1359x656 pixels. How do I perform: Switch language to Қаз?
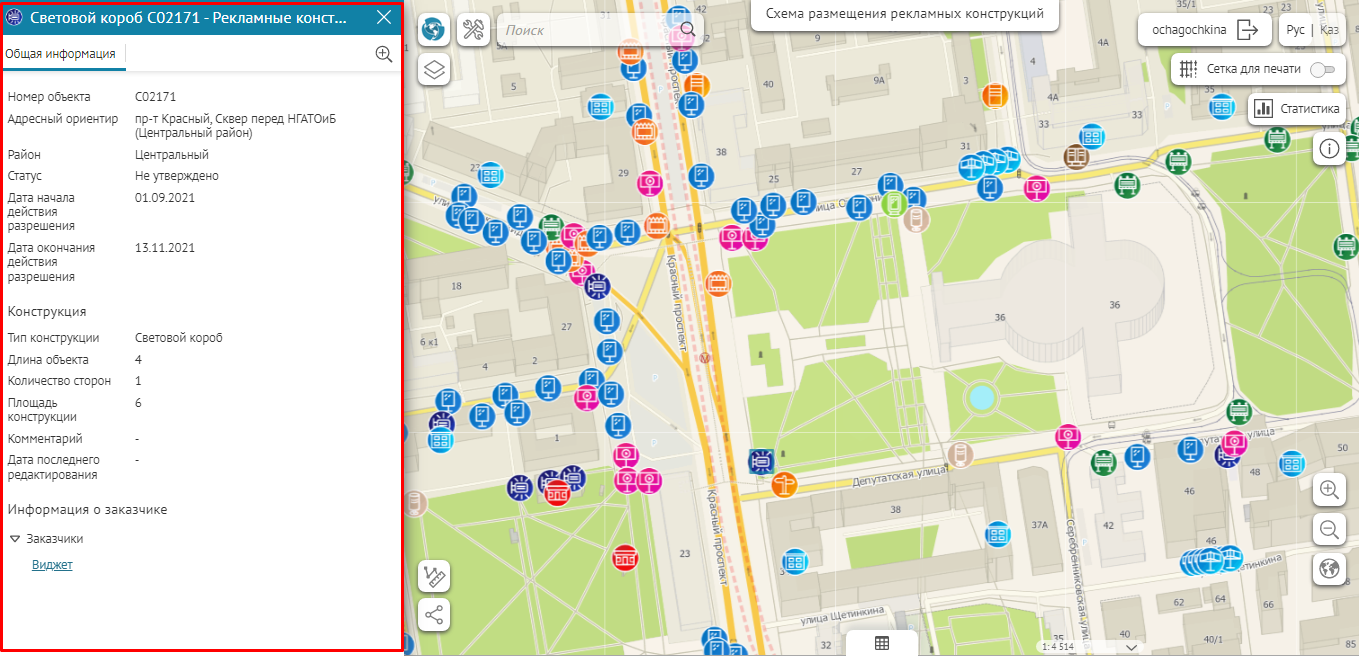pos(1329,30)
